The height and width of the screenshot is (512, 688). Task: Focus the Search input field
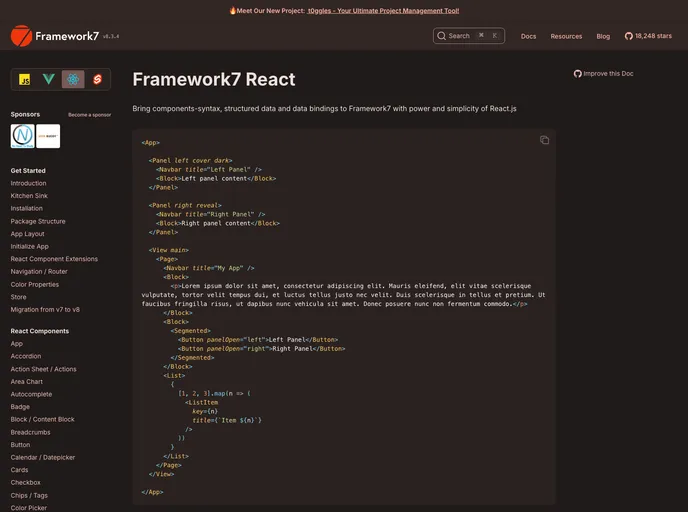tap(469, 36)
